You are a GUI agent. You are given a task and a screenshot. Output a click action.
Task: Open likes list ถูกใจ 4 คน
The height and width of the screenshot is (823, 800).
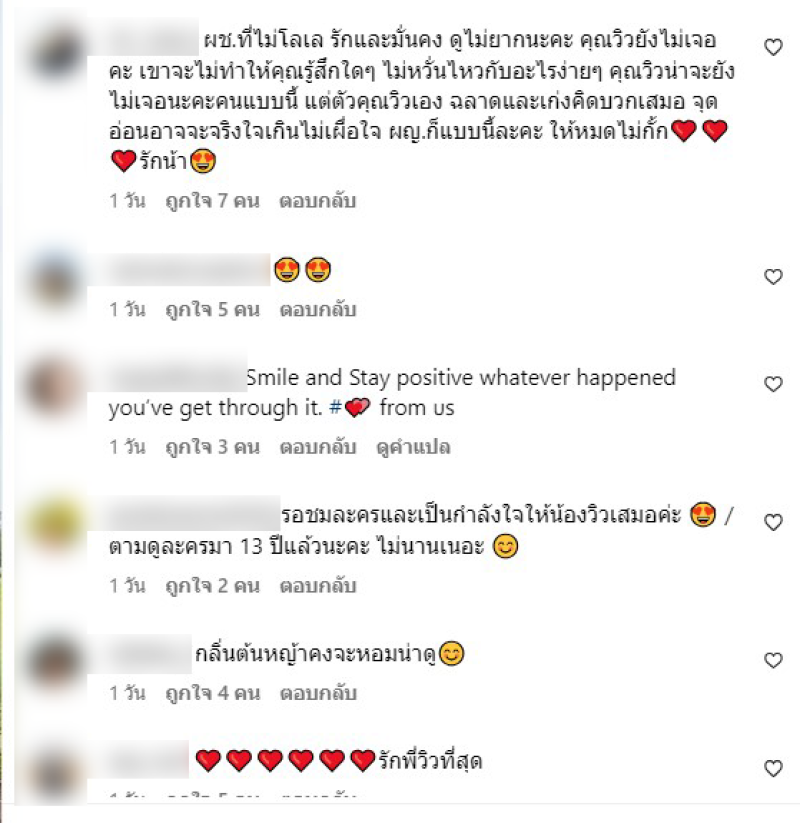coord(212,693)
